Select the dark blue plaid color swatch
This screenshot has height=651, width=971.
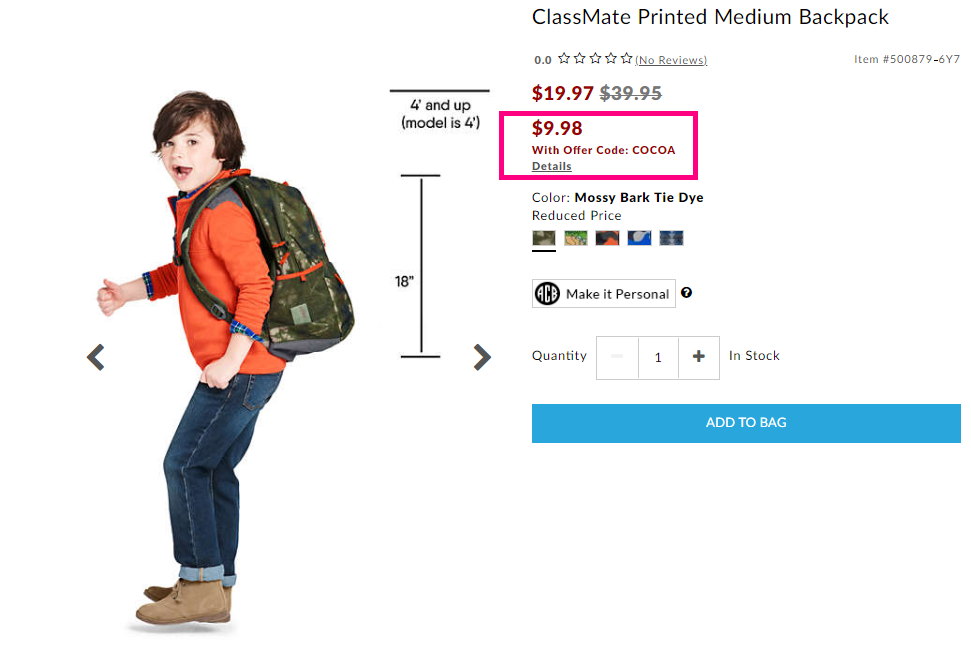tap(671, 238)
